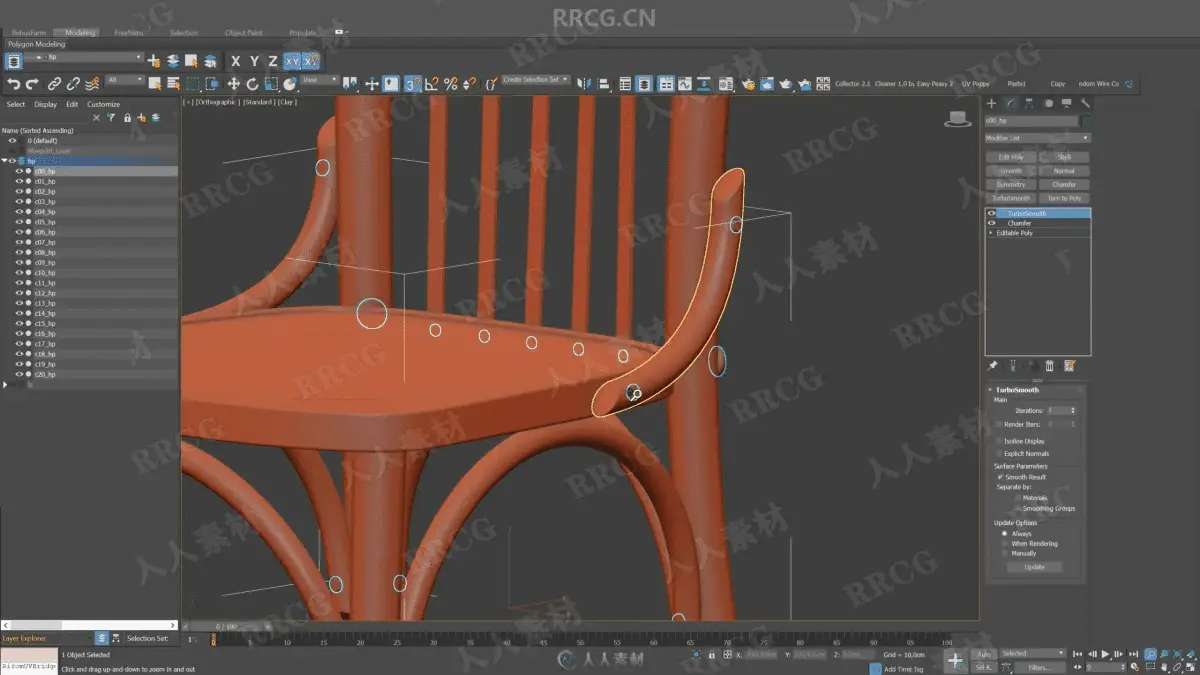Switch to the Populate ribbon tab
Image resolution: width=1200 pixels, height=675 pixels.
point(302,33)
